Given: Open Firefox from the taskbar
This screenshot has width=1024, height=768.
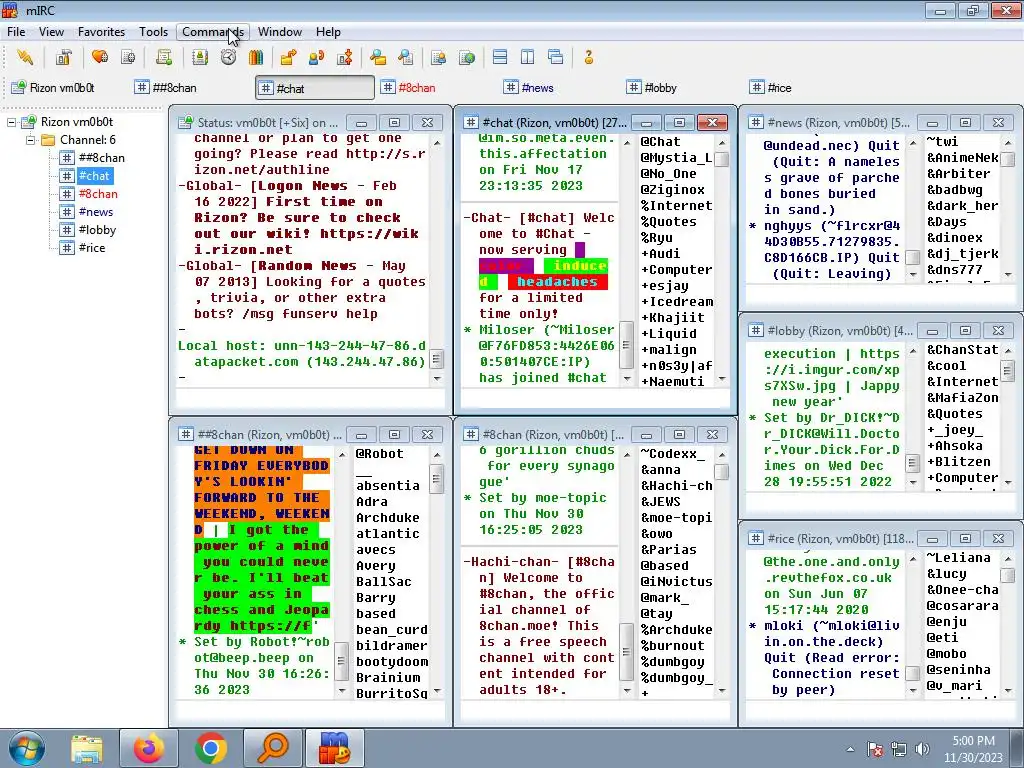Looking at the screenshot, I should pyautogui.click(x=149, y=748).
